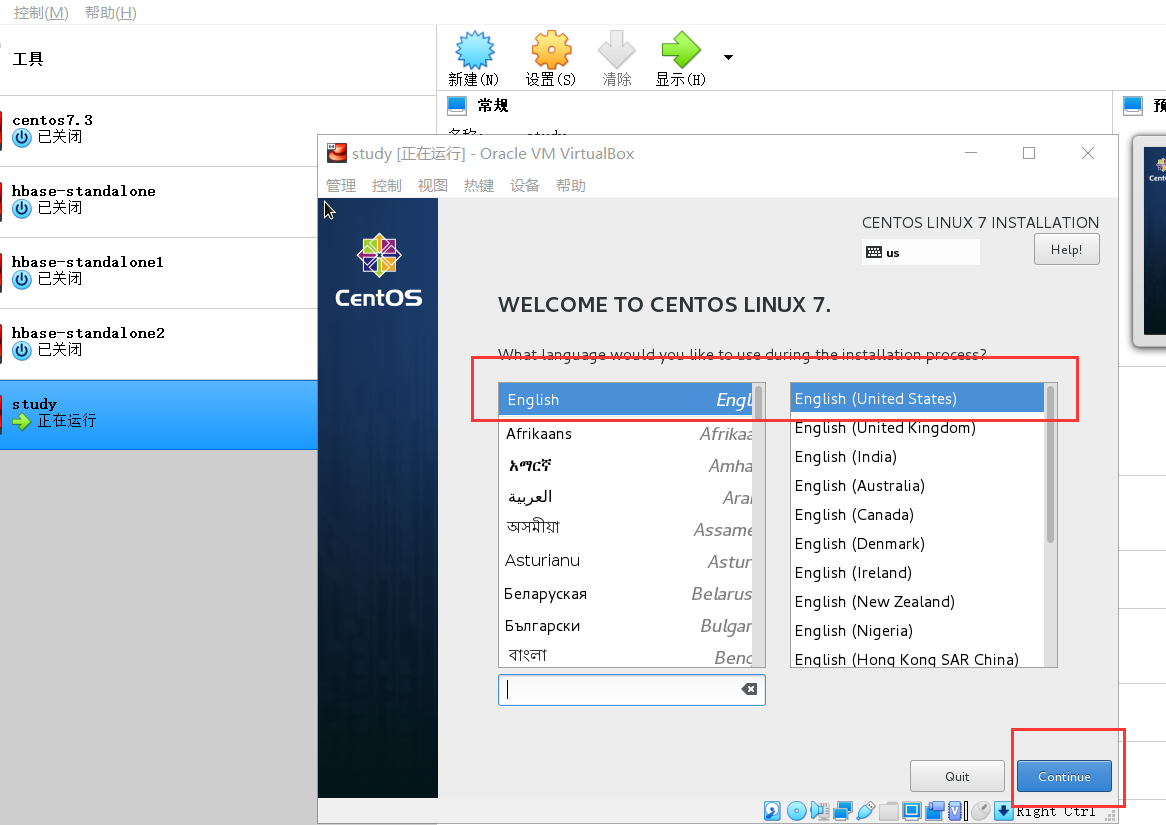
Task: Open the 管理 menu in study window
Action: pyautogui.click(x=341, y=186)
